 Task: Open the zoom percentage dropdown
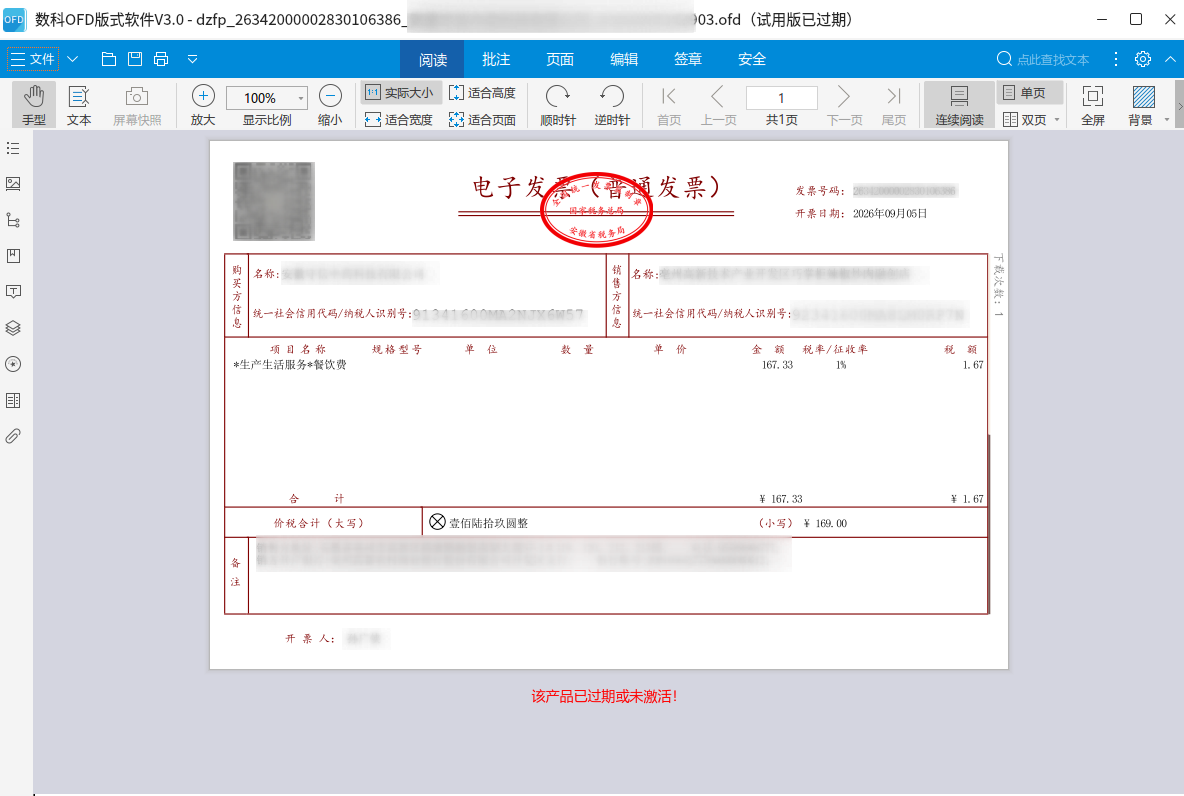point(301,97)
